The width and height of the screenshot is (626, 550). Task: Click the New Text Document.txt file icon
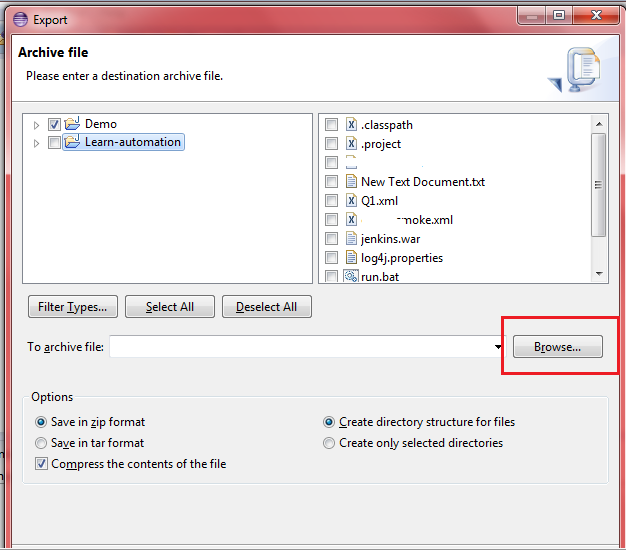point(351,182)
